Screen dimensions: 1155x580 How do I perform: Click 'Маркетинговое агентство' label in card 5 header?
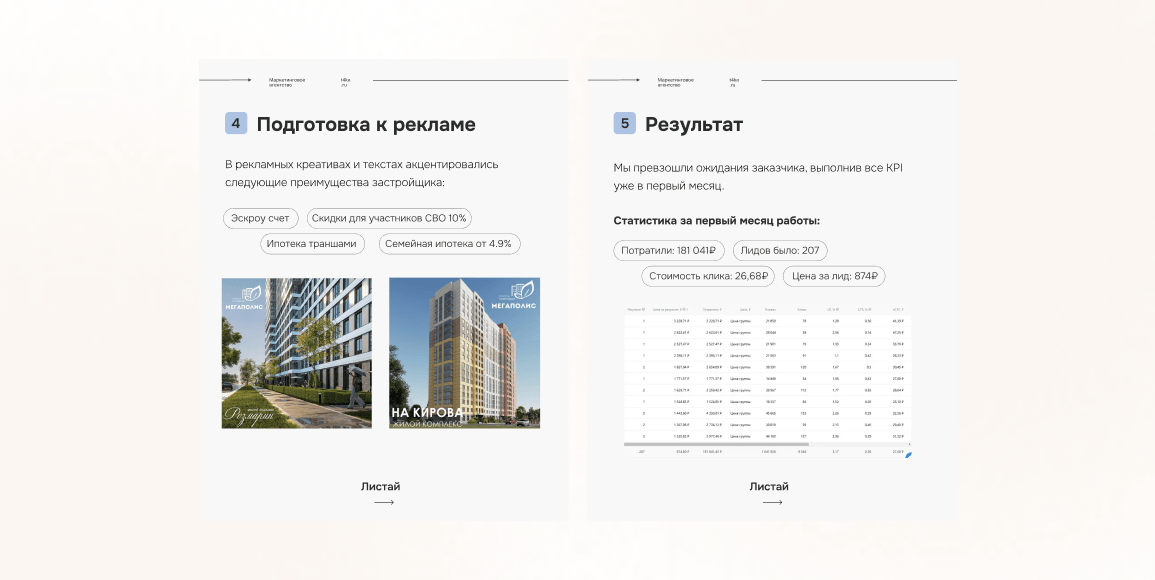click(x=676, y=82)
